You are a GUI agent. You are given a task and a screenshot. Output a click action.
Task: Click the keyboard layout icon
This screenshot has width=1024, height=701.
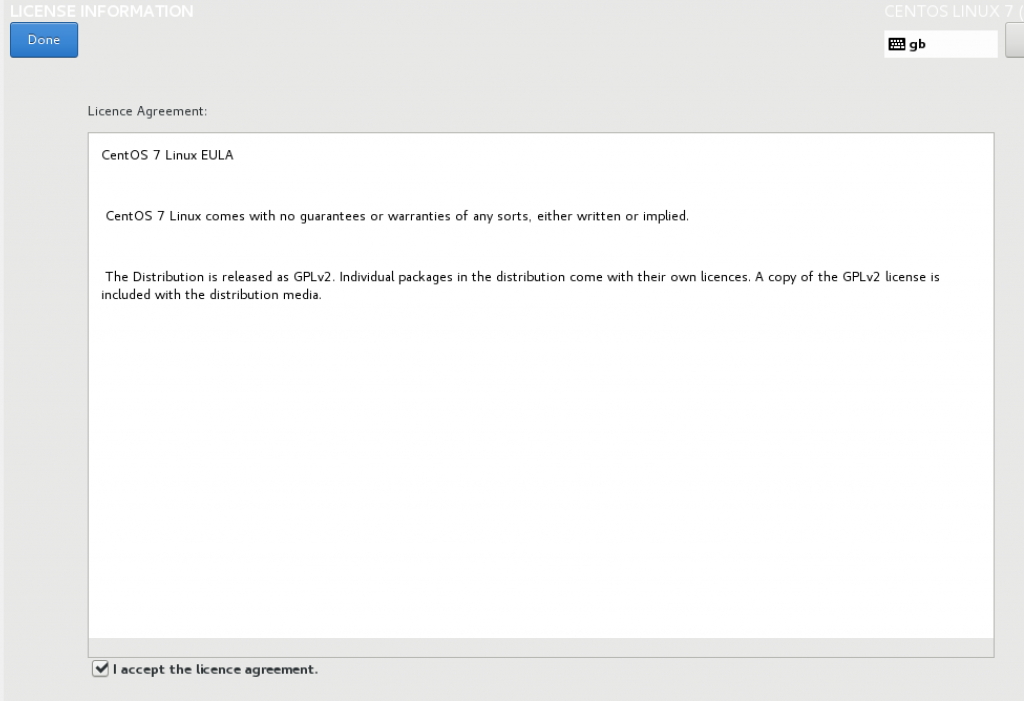897,44
